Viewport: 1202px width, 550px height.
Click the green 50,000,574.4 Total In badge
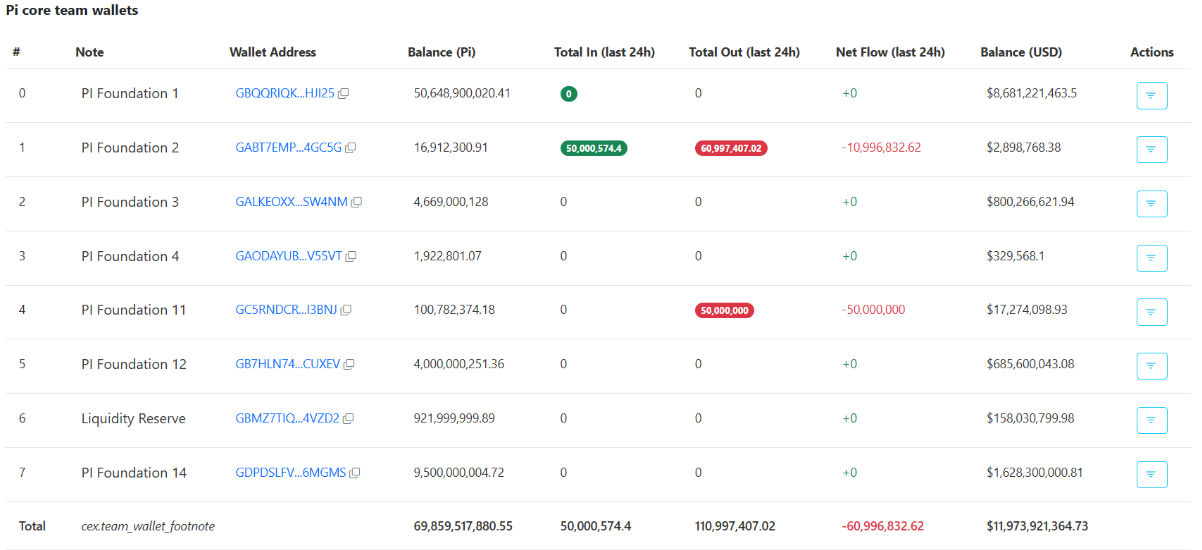tap(594, 148)
